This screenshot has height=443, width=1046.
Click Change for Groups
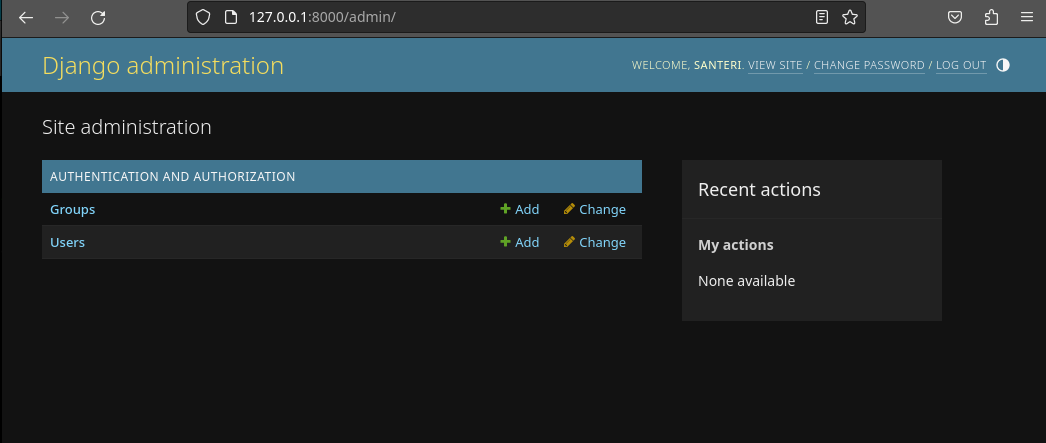click(x=595, y=209)
